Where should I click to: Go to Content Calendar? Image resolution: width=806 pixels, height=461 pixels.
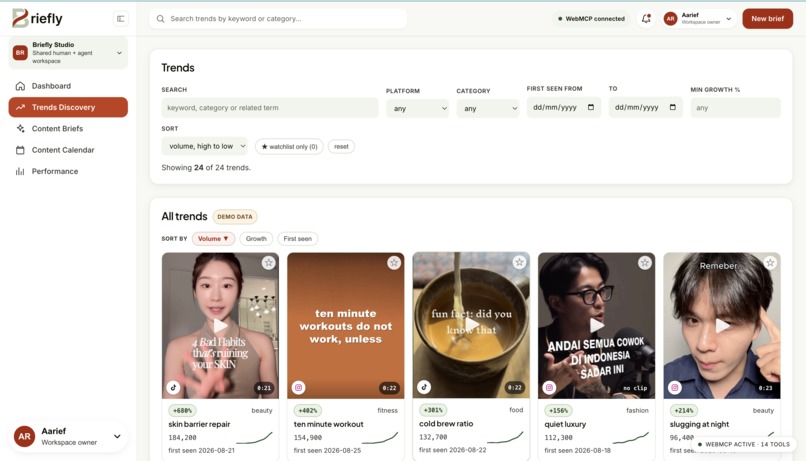pos(68,150)
